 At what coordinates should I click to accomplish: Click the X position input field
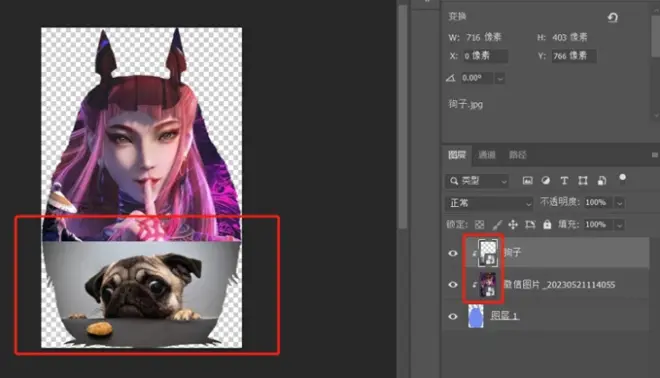click(486, 56)
